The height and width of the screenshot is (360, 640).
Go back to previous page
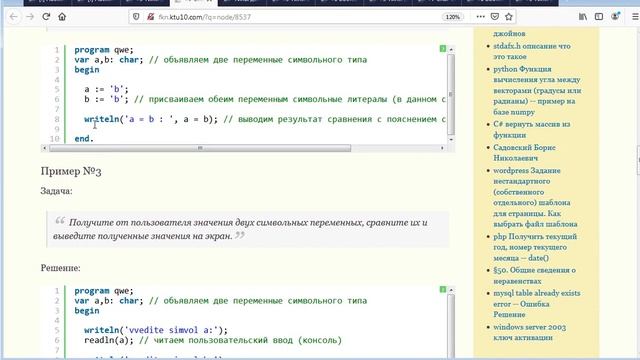pos(13,17)
